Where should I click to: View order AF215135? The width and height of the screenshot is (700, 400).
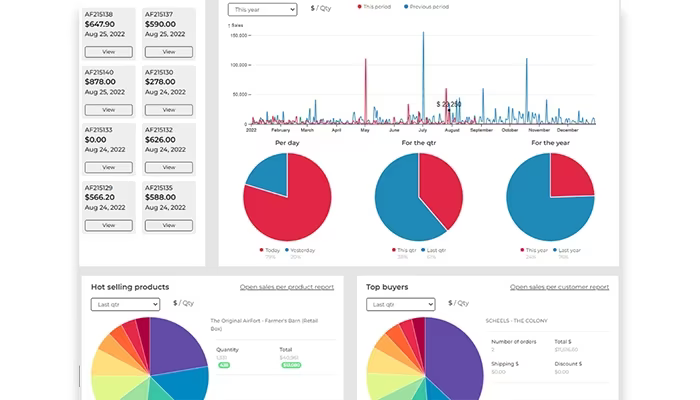click(x=169, y=225)
